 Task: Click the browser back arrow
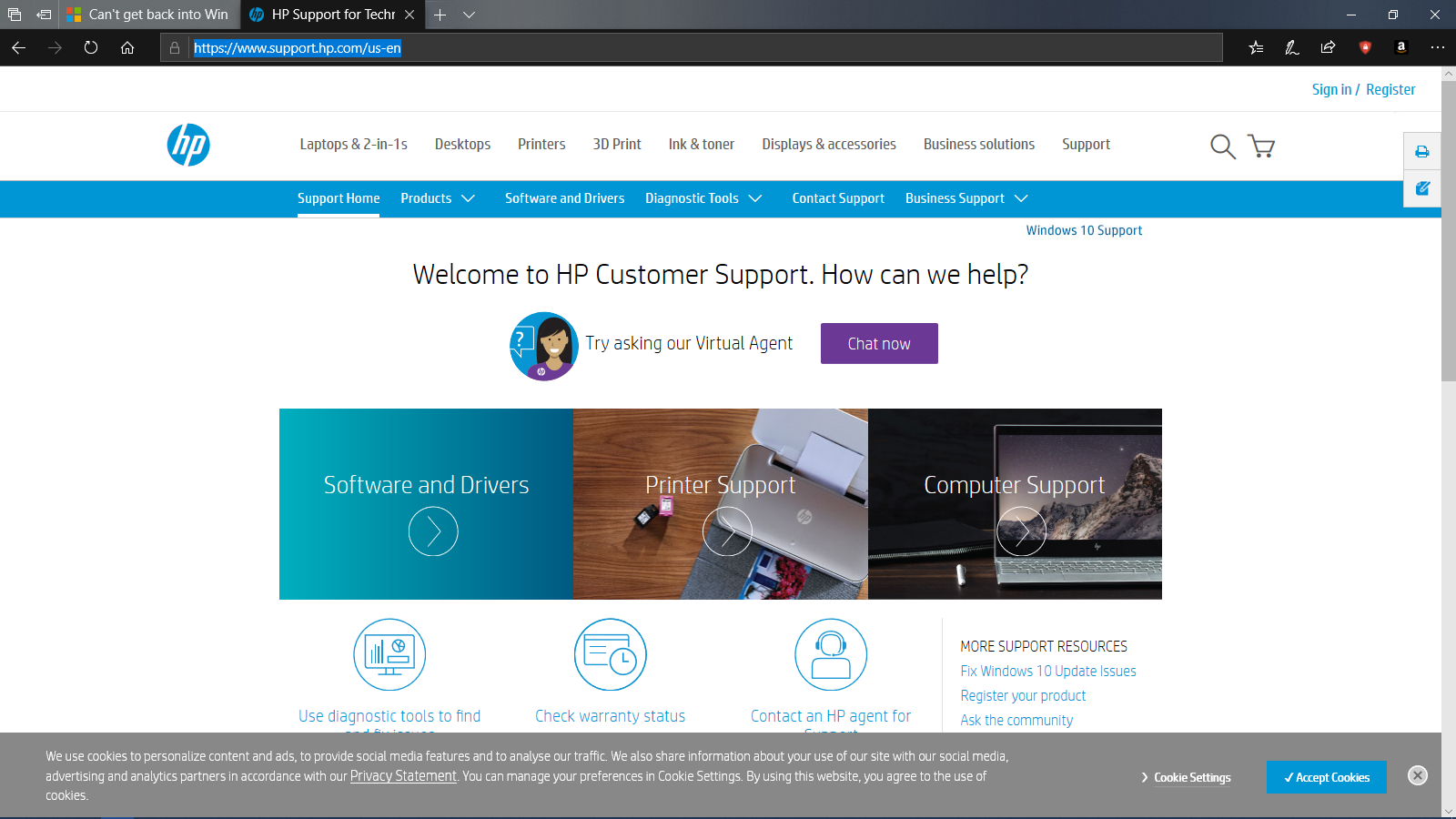point(18,47)
